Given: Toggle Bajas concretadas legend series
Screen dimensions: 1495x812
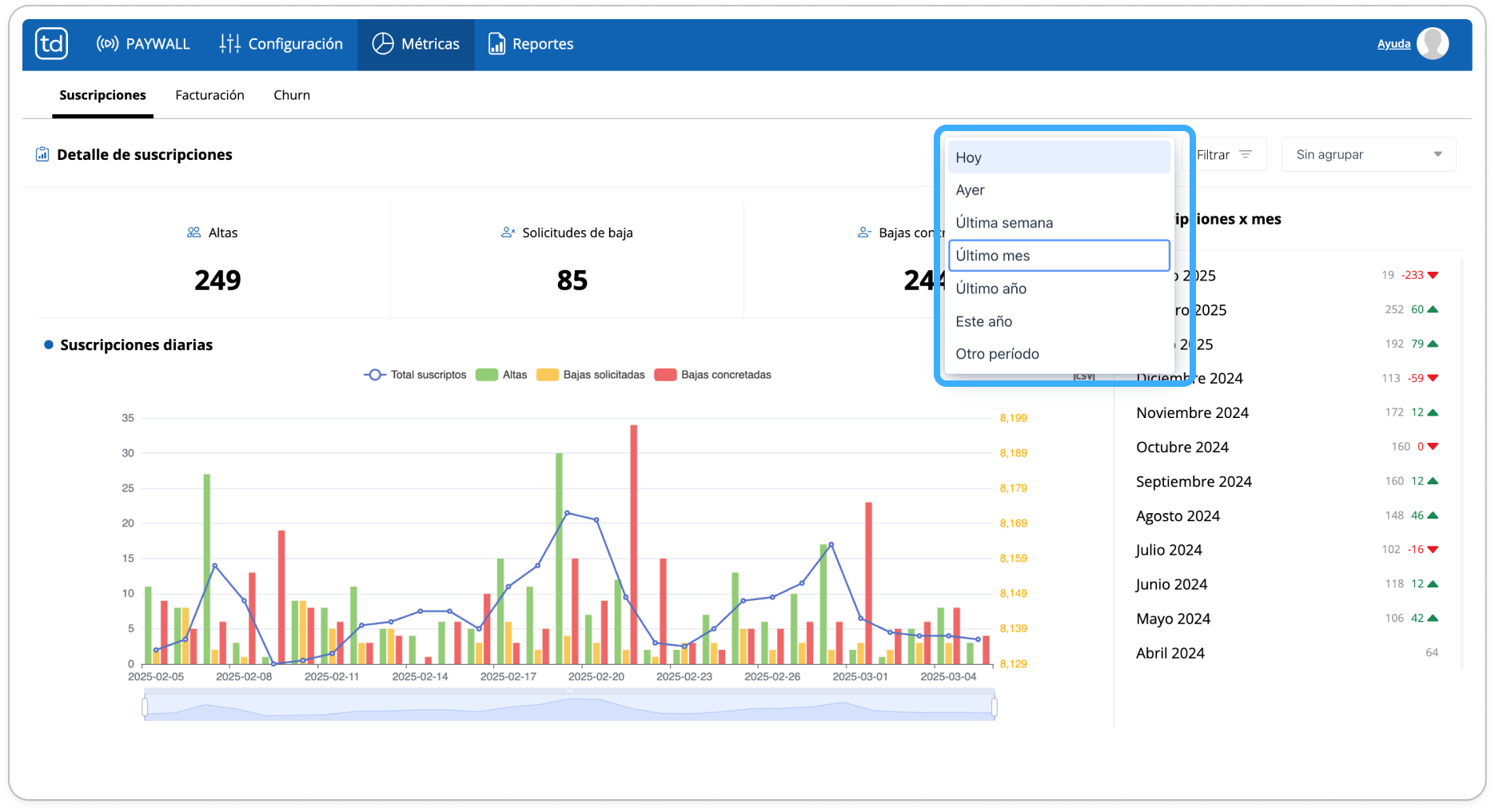Looking at the screenshot, I should [713, 375].
